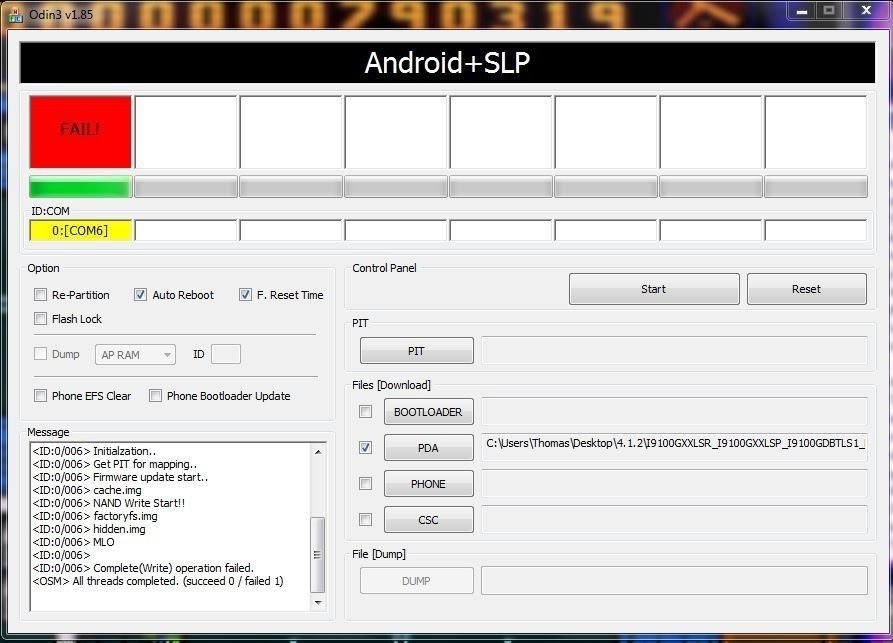
Task: Maximize the Odin3 window
Action: [829, 11]
